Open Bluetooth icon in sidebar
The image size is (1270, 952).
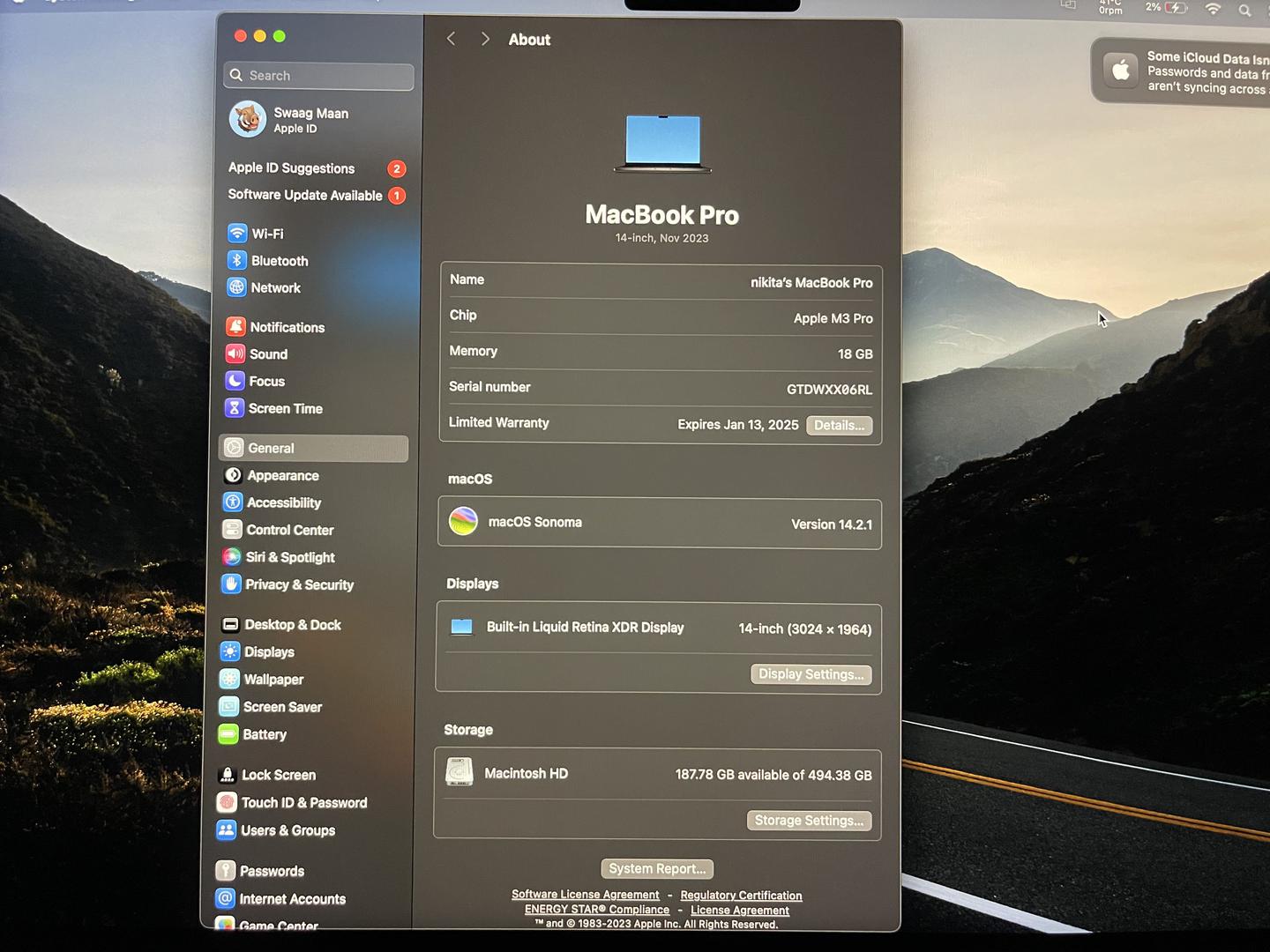[236, 260]
